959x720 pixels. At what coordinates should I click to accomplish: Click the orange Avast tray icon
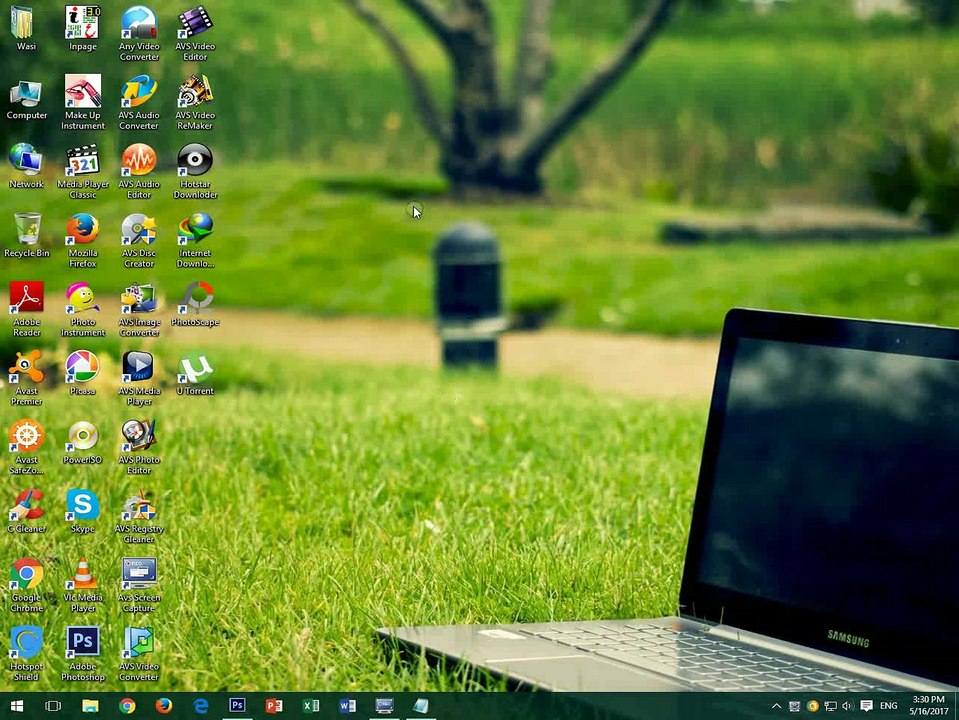coord(813,706)
